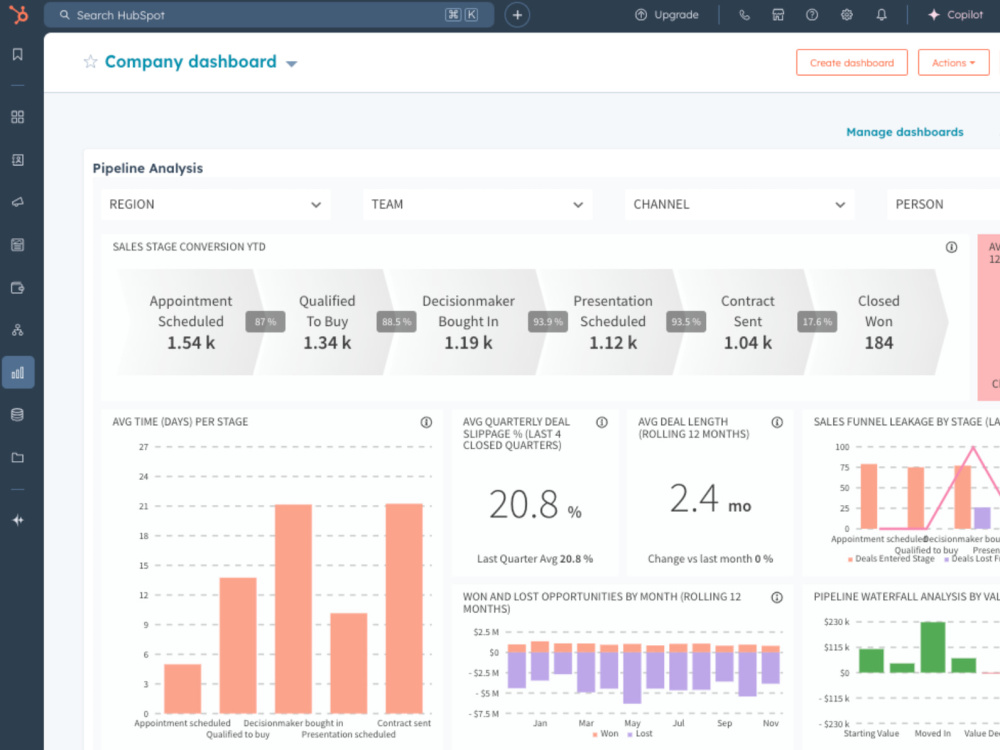Toggle the Deals Entered Stage legend entry
The height and width of the screenshot is (750, 1000).
coord(891,559)
